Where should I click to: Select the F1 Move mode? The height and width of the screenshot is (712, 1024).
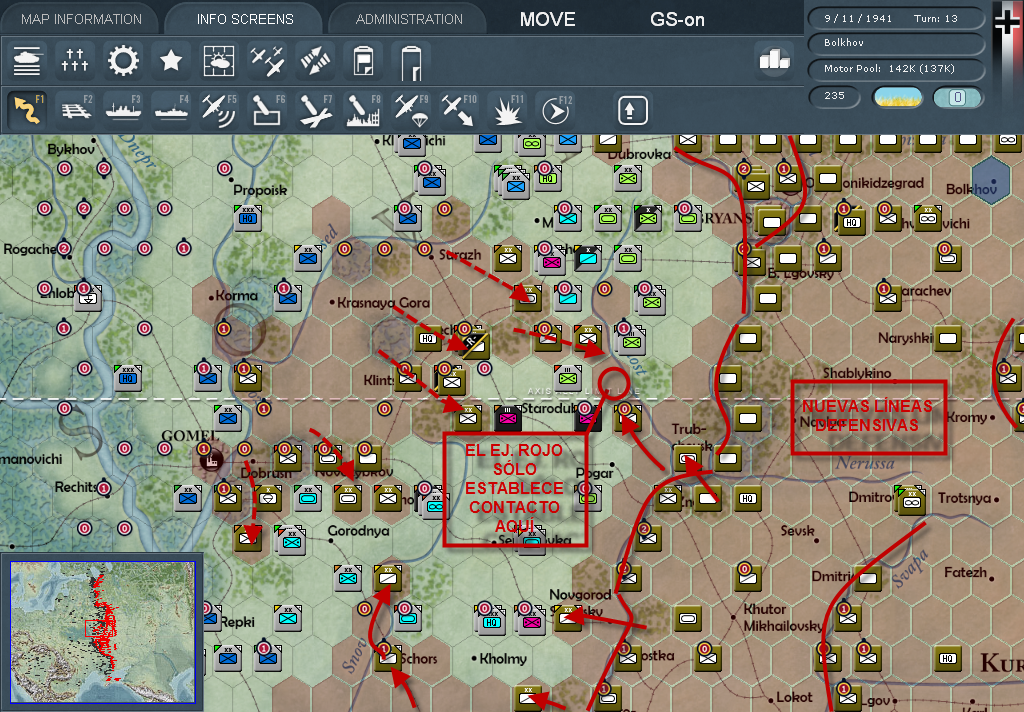tap(27, 109)
